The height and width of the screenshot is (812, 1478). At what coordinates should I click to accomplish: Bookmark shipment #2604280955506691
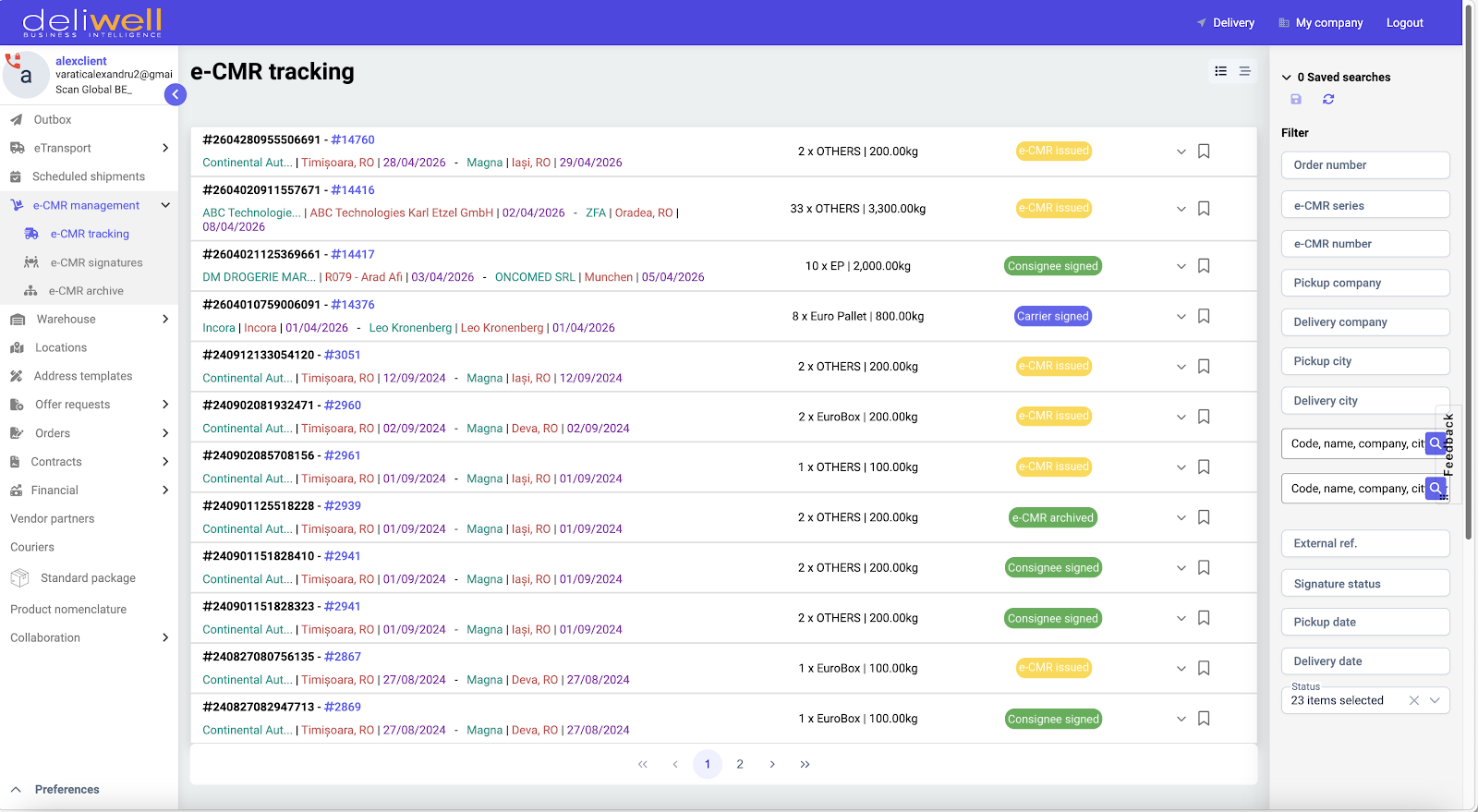point(1204,151)
